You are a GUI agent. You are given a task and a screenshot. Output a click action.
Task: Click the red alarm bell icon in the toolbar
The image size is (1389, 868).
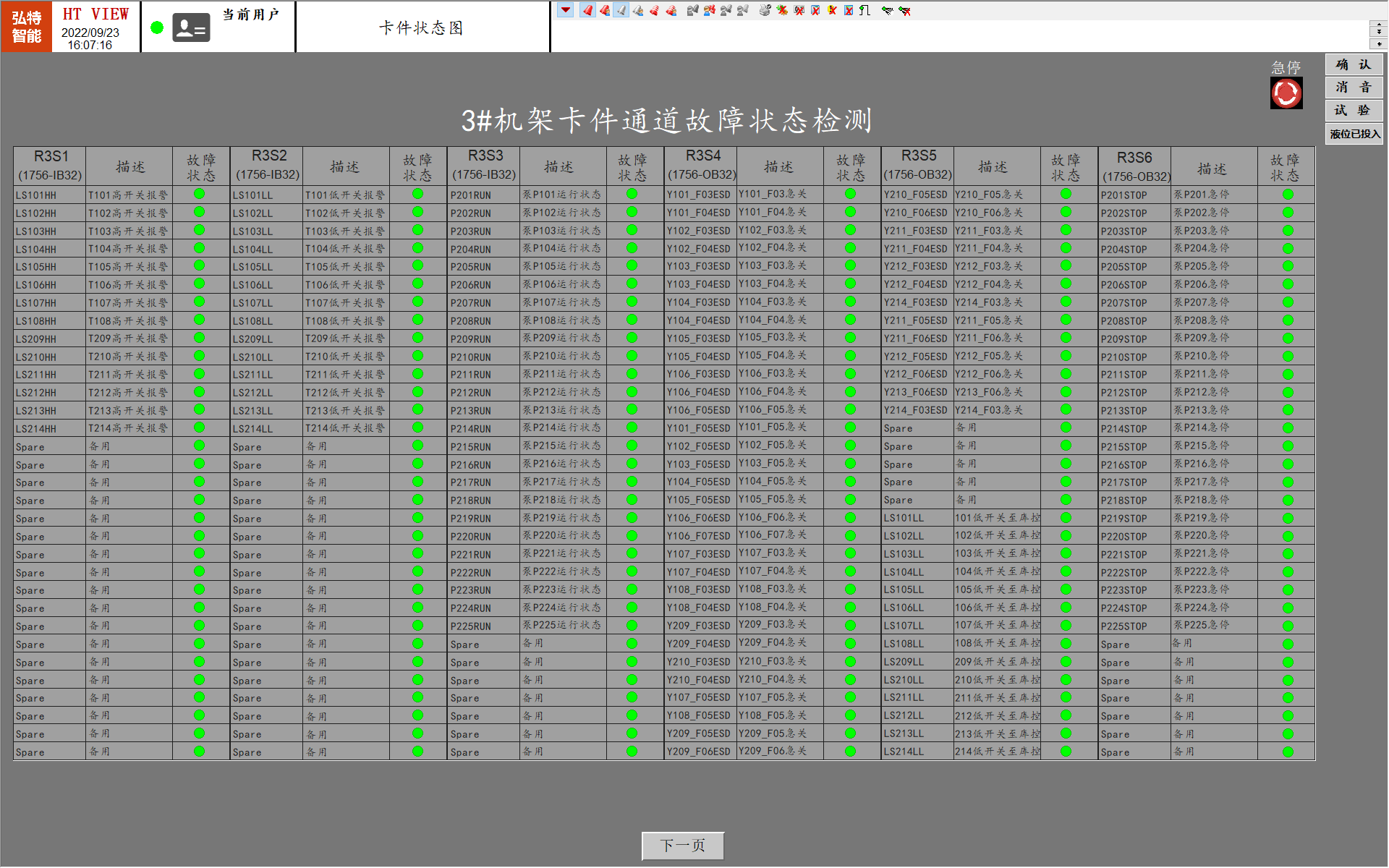point(587,10)
